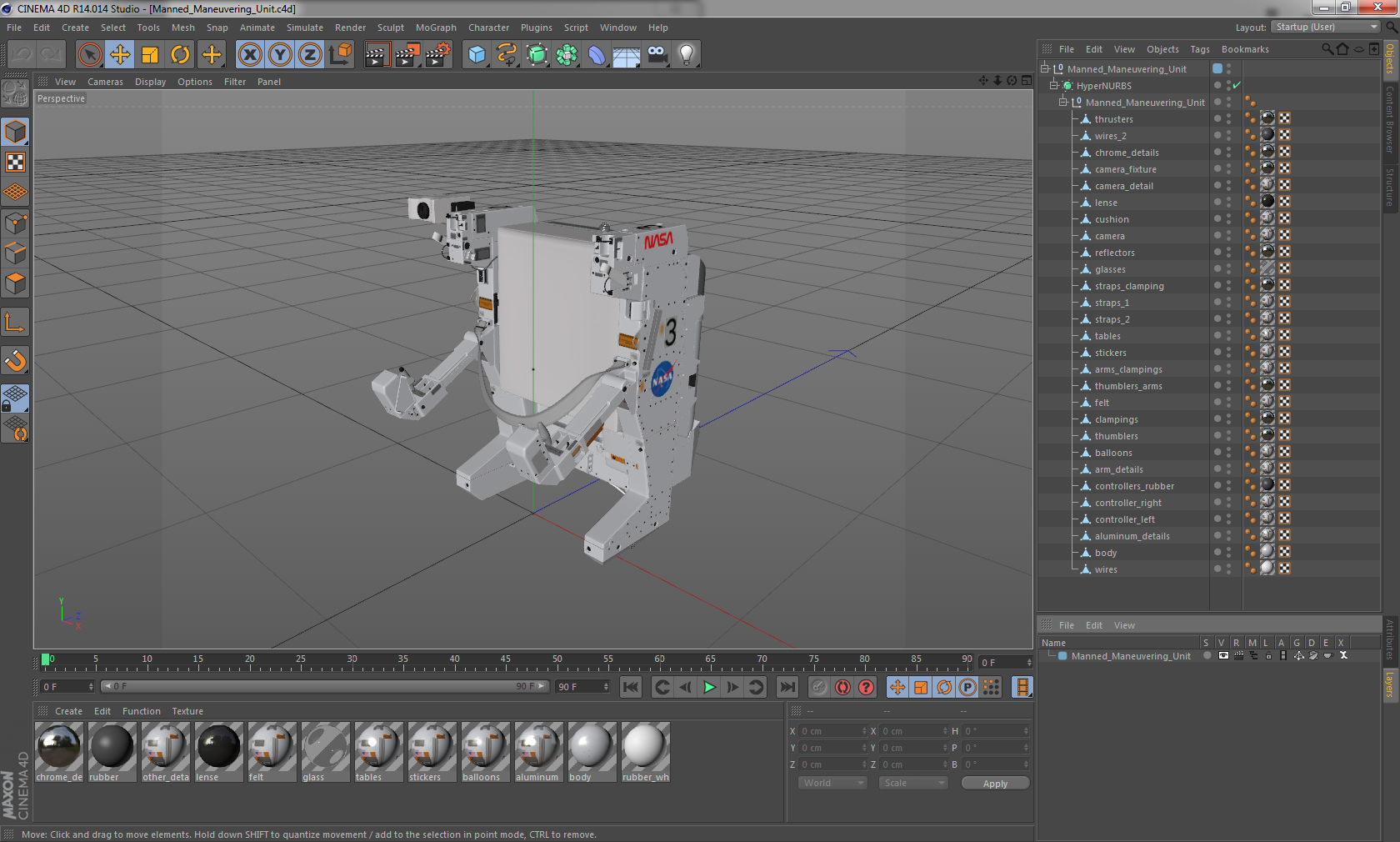
Task: Click the Apply button
Action: point(995,783)
